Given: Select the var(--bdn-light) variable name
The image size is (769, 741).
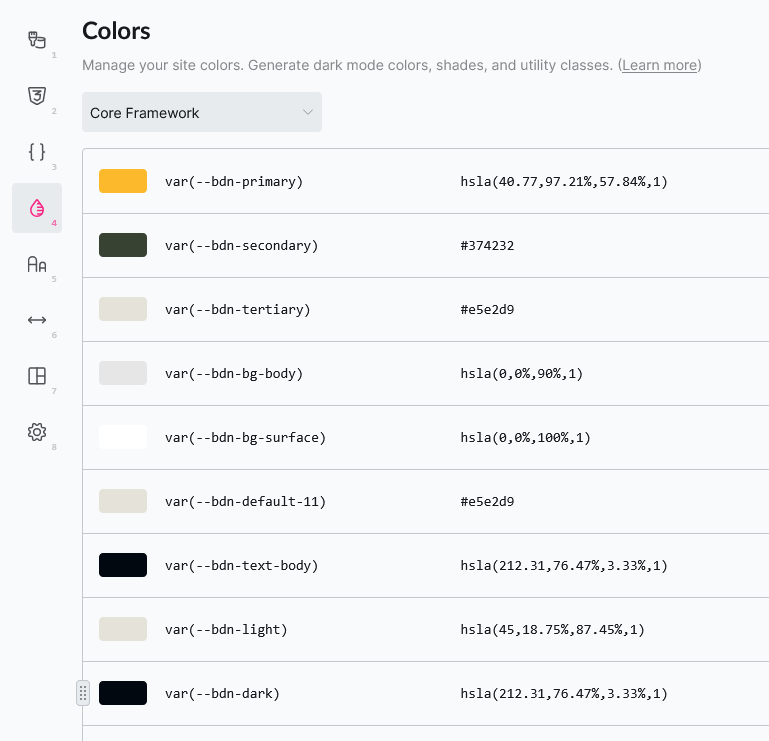Looking at the screenshot, I should [x=226, y=629].
